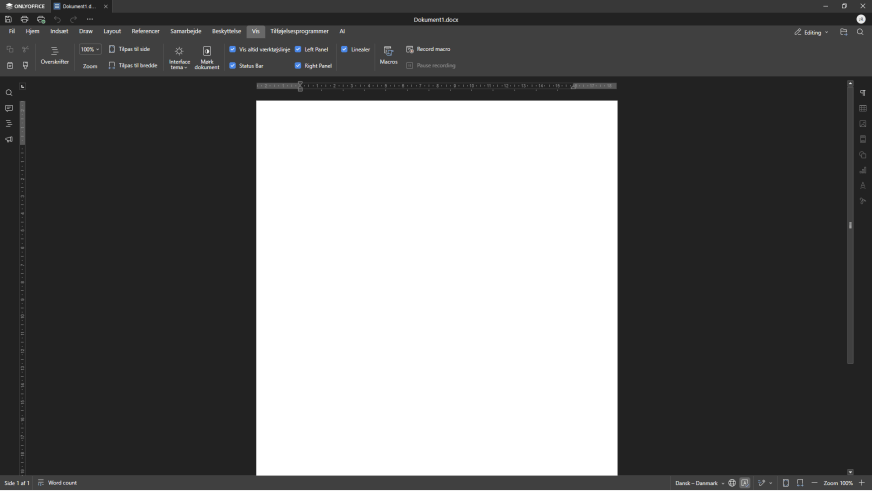872x491 pixels.
Task: Click the Record macro button
Action: (x=428, y=49)
